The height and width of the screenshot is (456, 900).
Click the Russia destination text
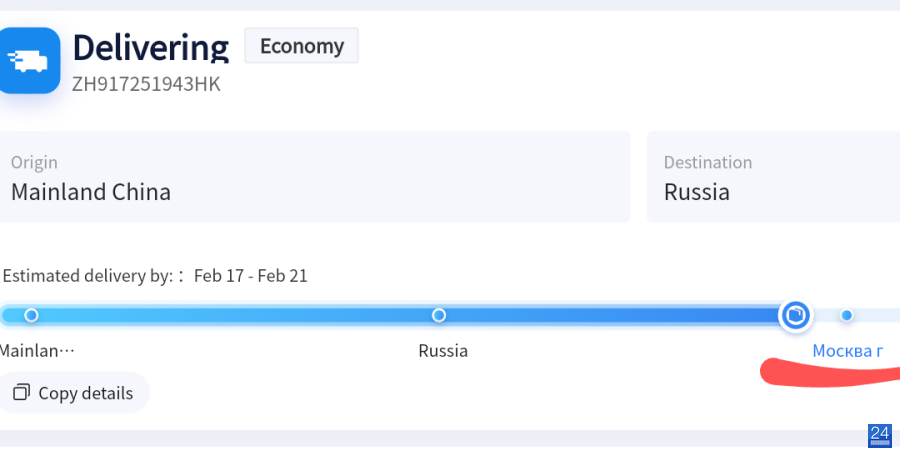(x=697, y=192)
